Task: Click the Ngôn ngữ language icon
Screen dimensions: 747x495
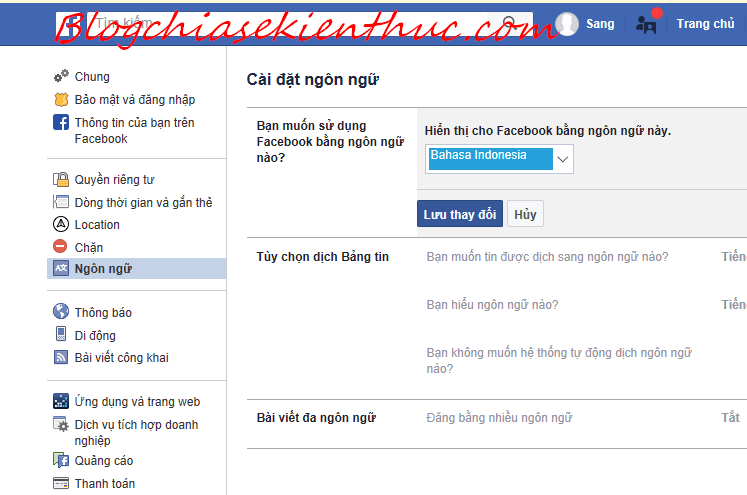Action: (x=61, y=268)
